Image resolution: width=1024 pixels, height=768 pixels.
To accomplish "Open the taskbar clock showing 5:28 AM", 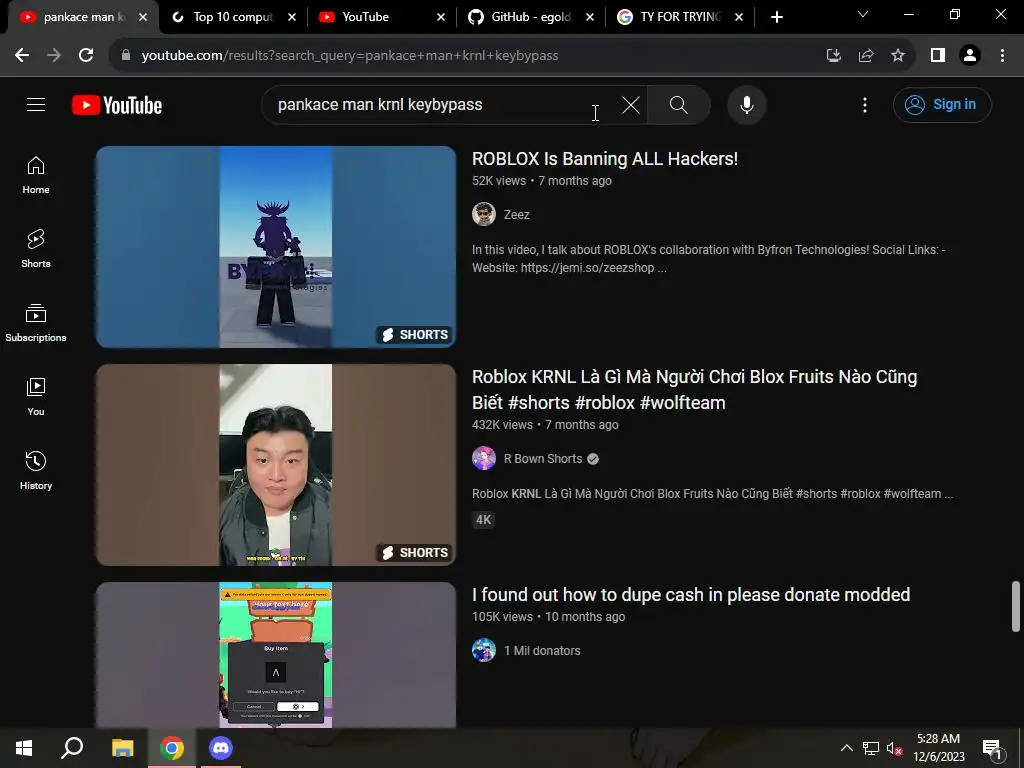I will tap(938, 748).
